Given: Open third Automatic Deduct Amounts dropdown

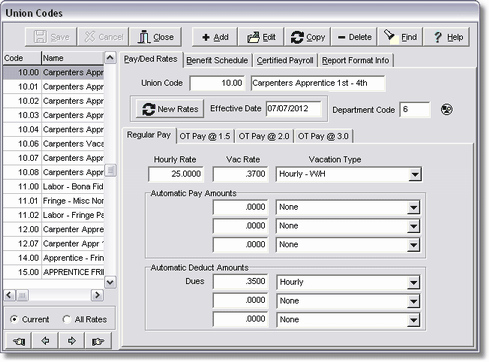Looking at the screenshot, I should pos(413,320).
